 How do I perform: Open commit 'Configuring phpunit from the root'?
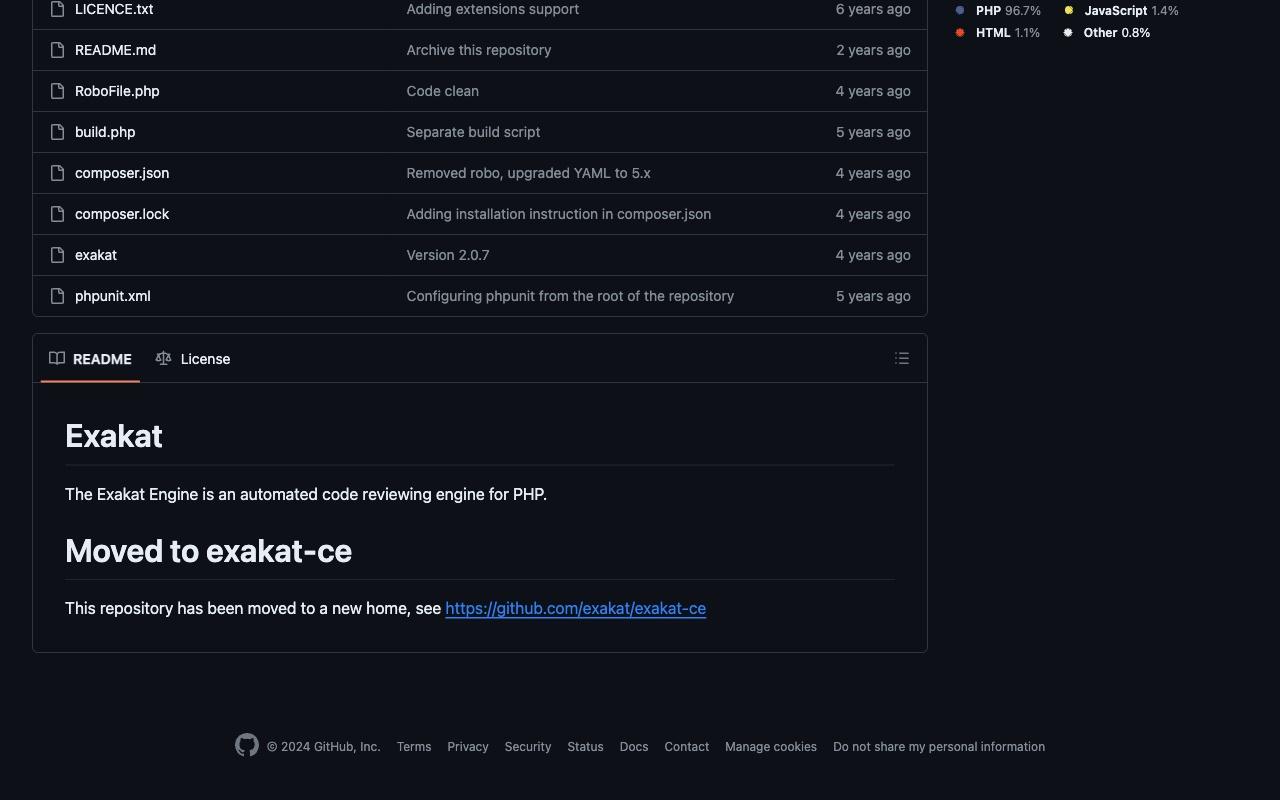click(570, 296)
